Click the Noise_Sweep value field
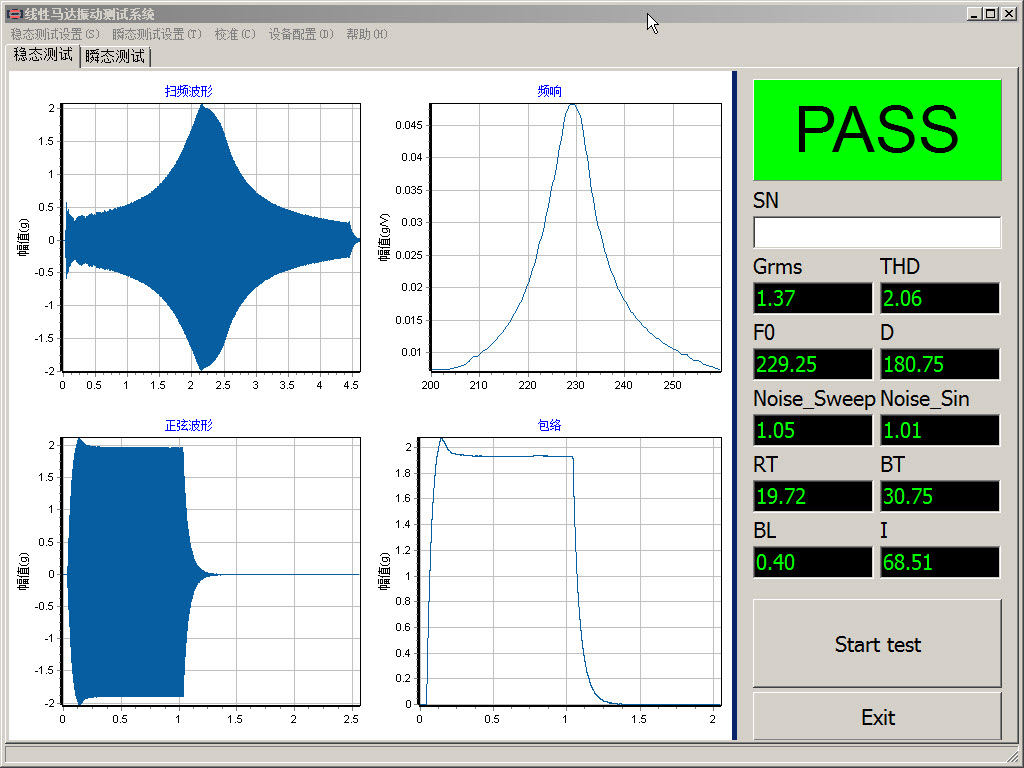 click(813, 430)
